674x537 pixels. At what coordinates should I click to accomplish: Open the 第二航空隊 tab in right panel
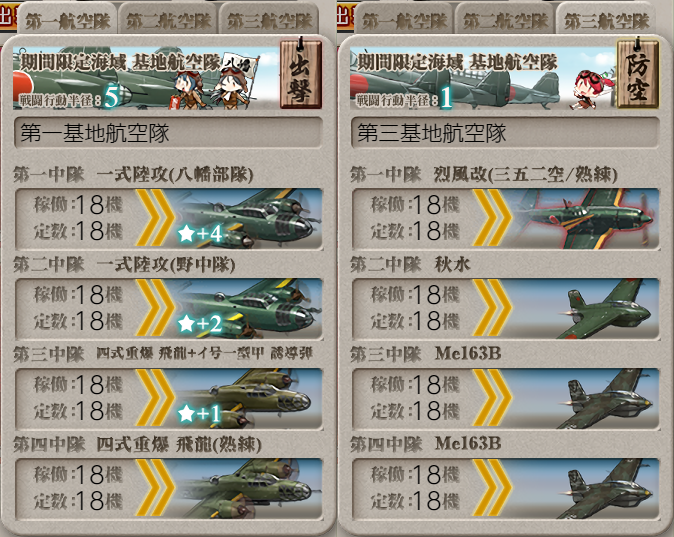pyautogui.click(x=505, y=20)
